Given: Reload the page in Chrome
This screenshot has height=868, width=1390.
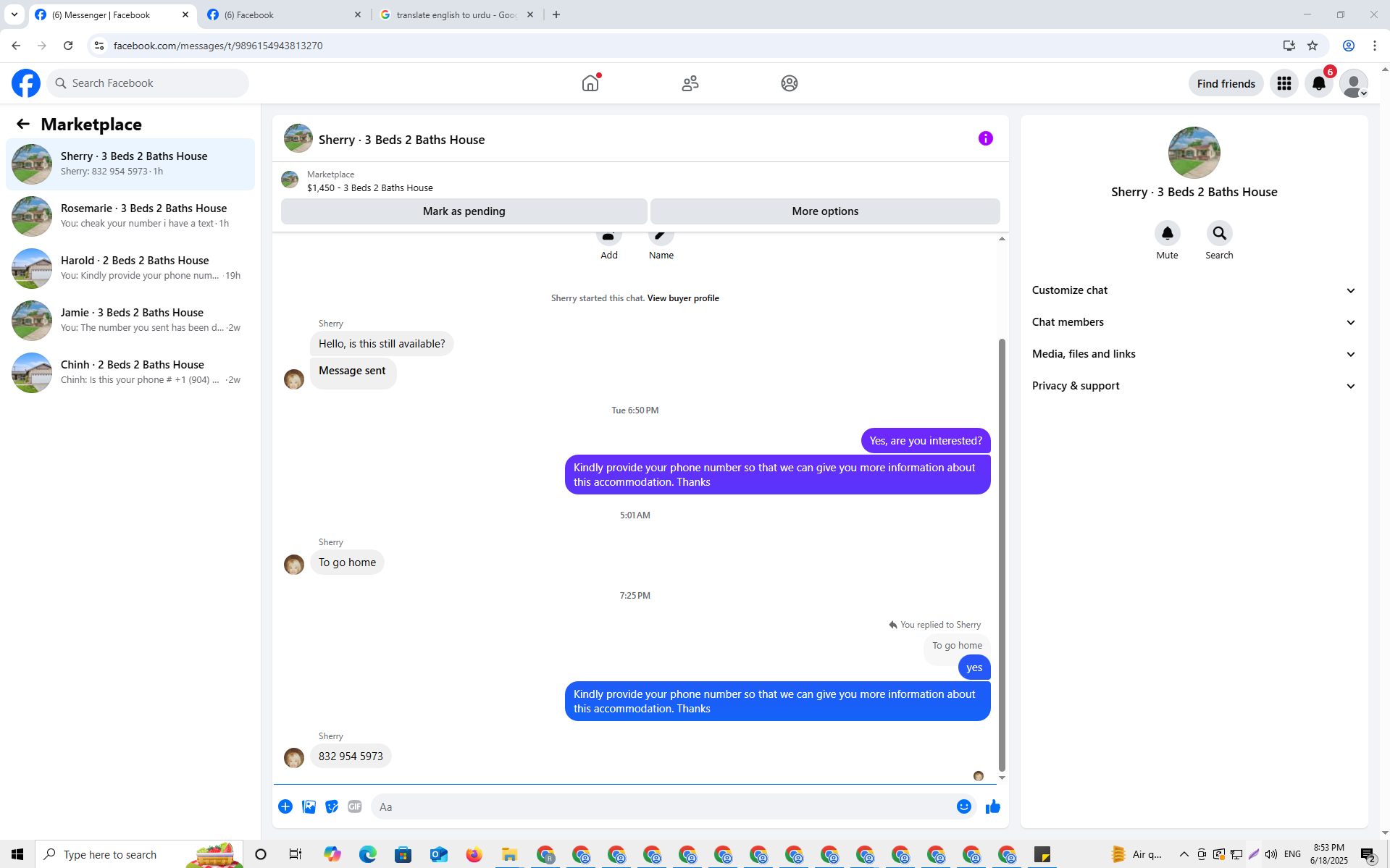Looking at the screenshot, I should coord(68,46).
